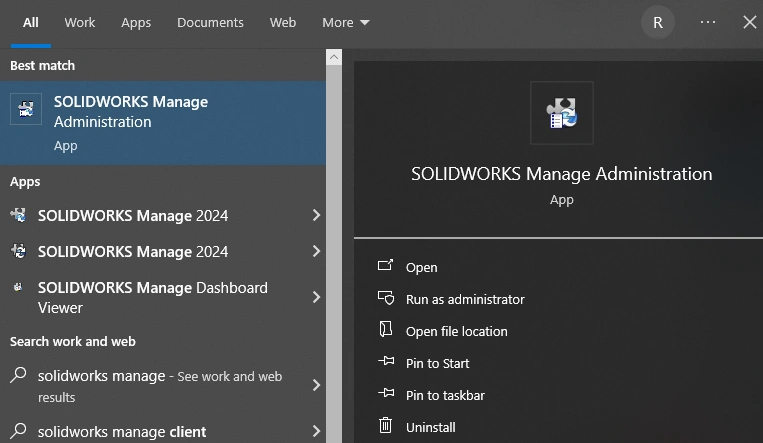Open SOLIDWORKS Manage Administration best match

(163, 123)
